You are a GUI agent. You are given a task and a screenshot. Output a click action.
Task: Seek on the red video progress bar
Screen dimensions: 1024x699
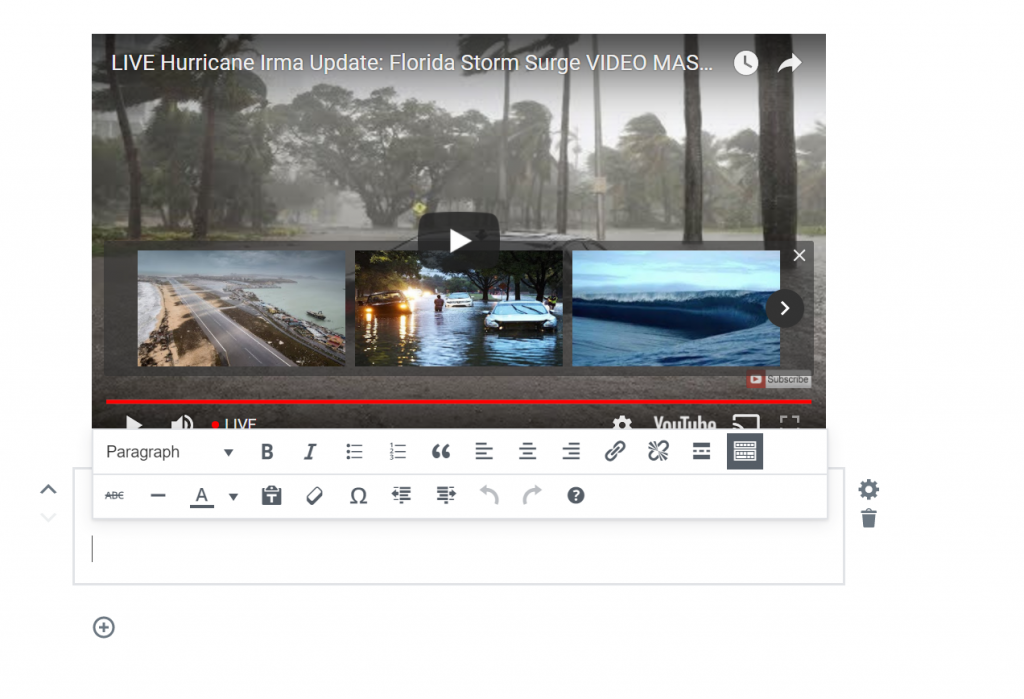459,401
